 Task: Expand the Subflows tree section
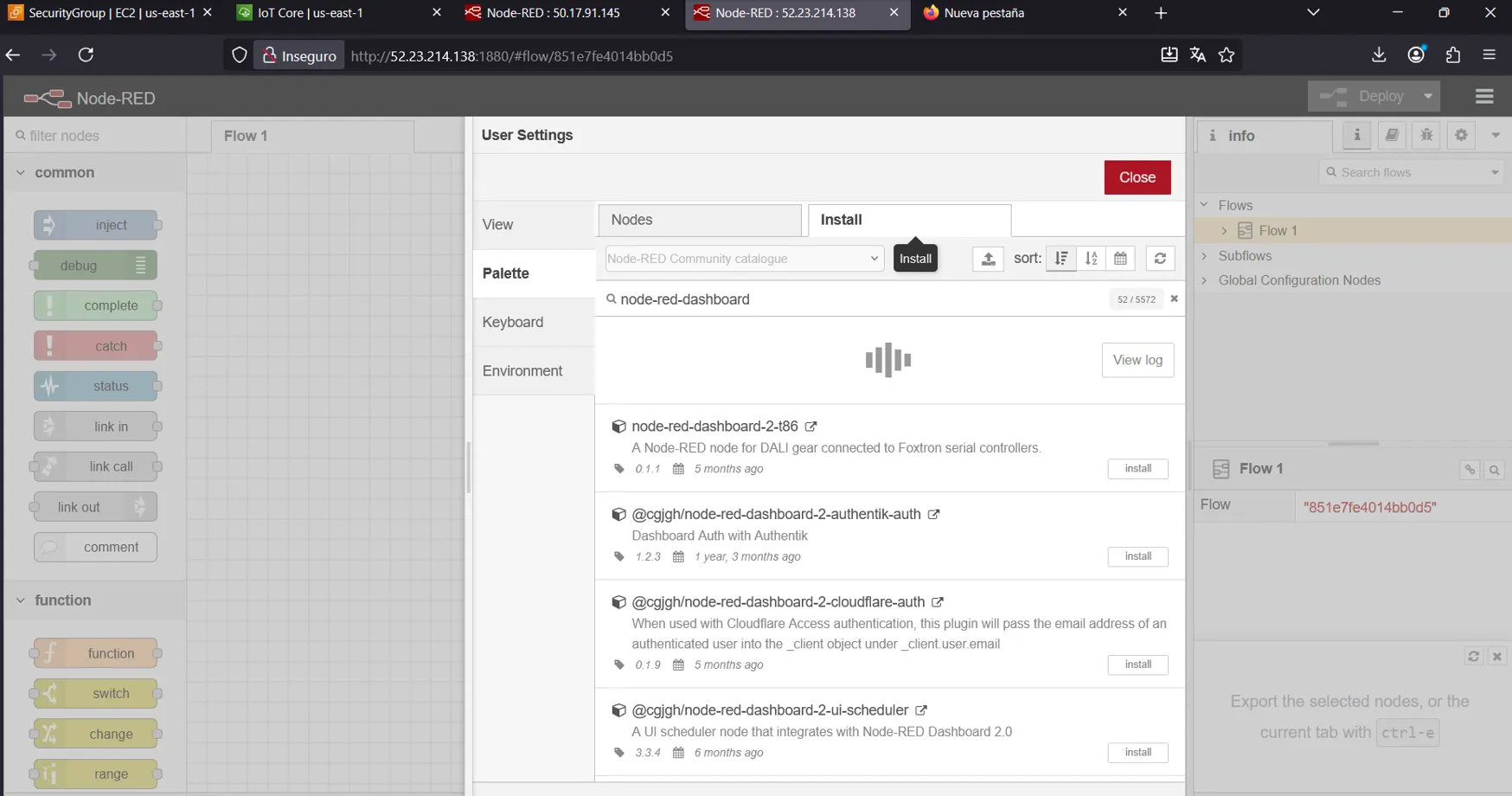[x=1204, y=256]
